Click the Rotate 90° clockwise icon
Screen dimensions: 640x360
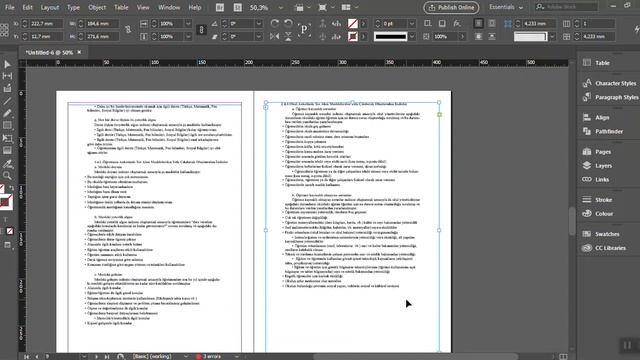pyautogui.click(x=275, y=23)
